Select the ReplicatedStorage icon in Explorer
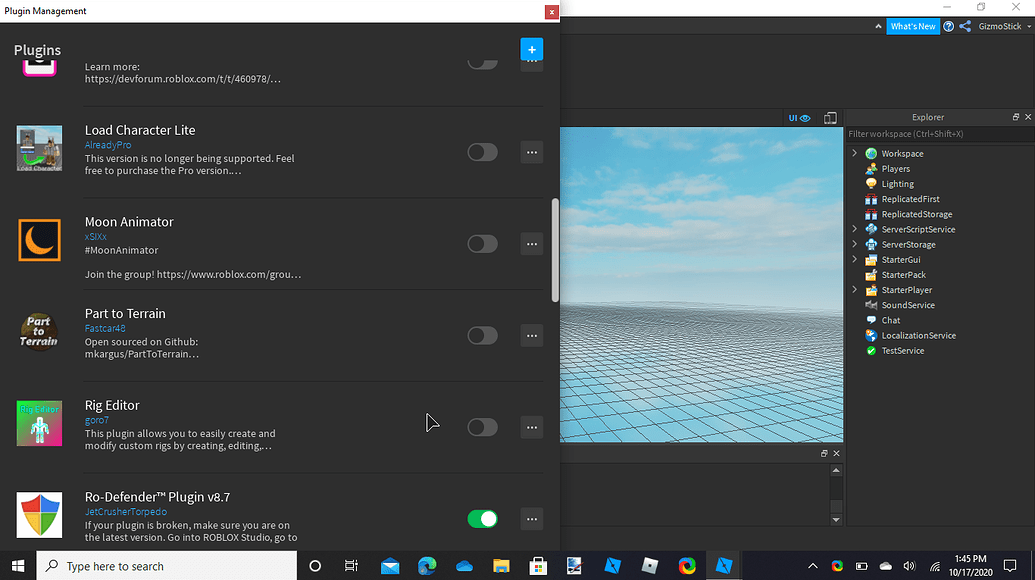The width and height of the screenshot is (1035, 580). [871, 214]
